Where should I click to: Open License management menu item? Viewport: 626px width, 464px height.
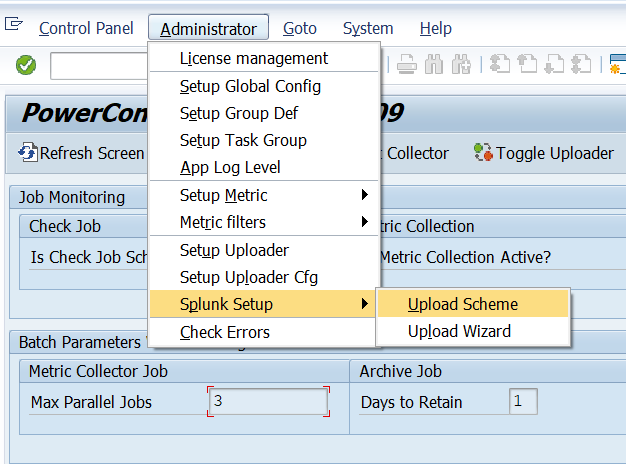click(x=254, y=59)
